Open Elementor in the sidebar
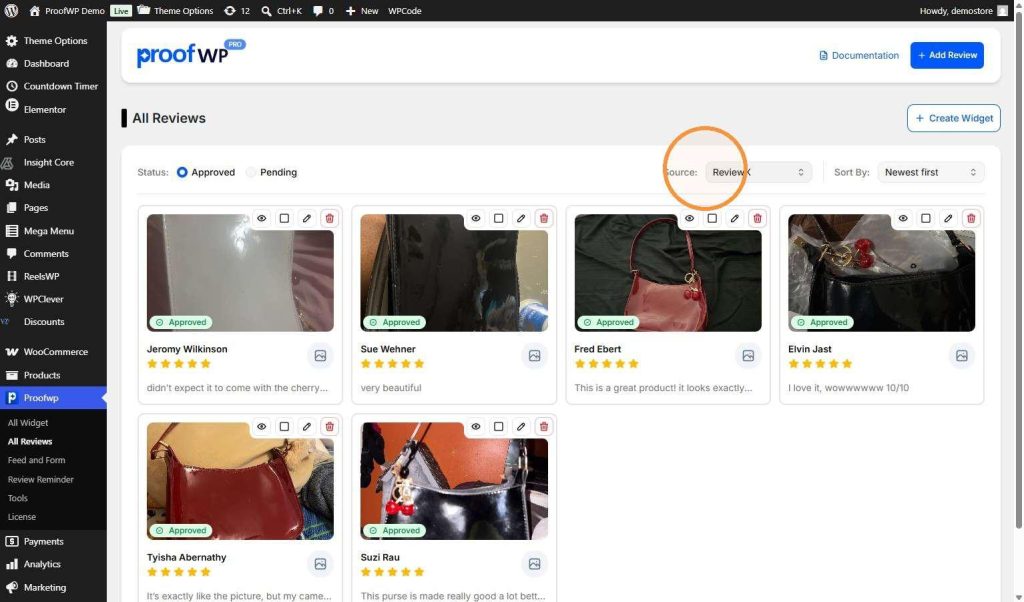The width and height of the screenshot is (1024, 602). click(54, 109)
